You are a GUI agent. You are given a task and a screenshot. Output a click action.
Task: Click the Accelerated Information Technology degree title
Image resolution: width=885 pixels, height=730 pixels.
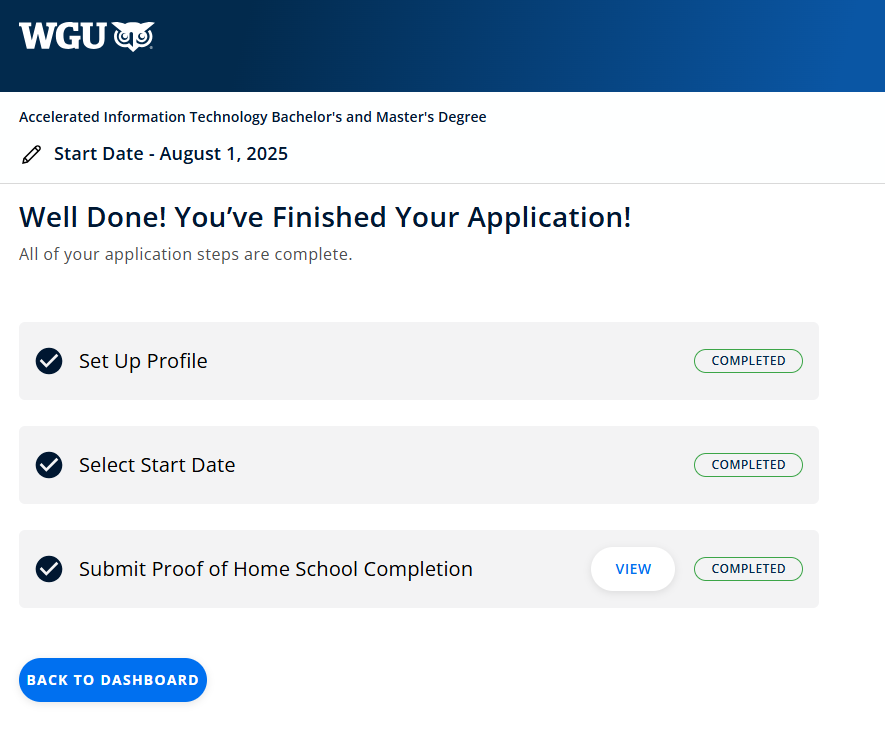pyautogui.click(x=252, y=117)
